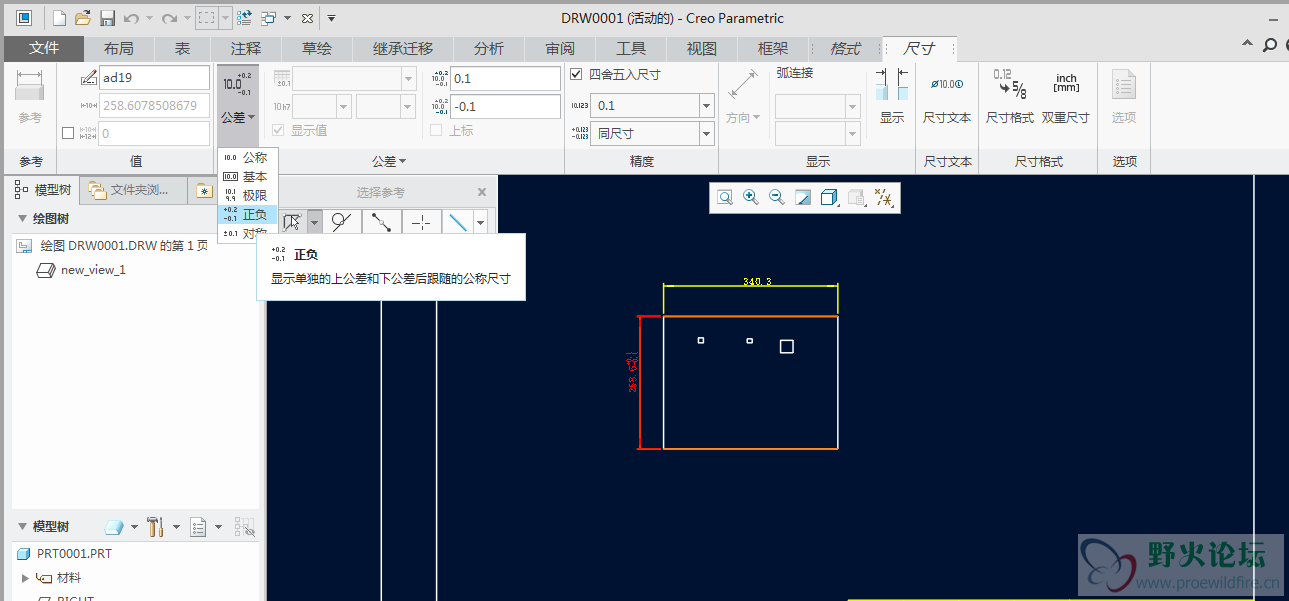Image resolution: width=1289 pixels, height=601 pixels.
Task: Collapse the ribbon with up arrow
Action: [x=1248, y=45]
